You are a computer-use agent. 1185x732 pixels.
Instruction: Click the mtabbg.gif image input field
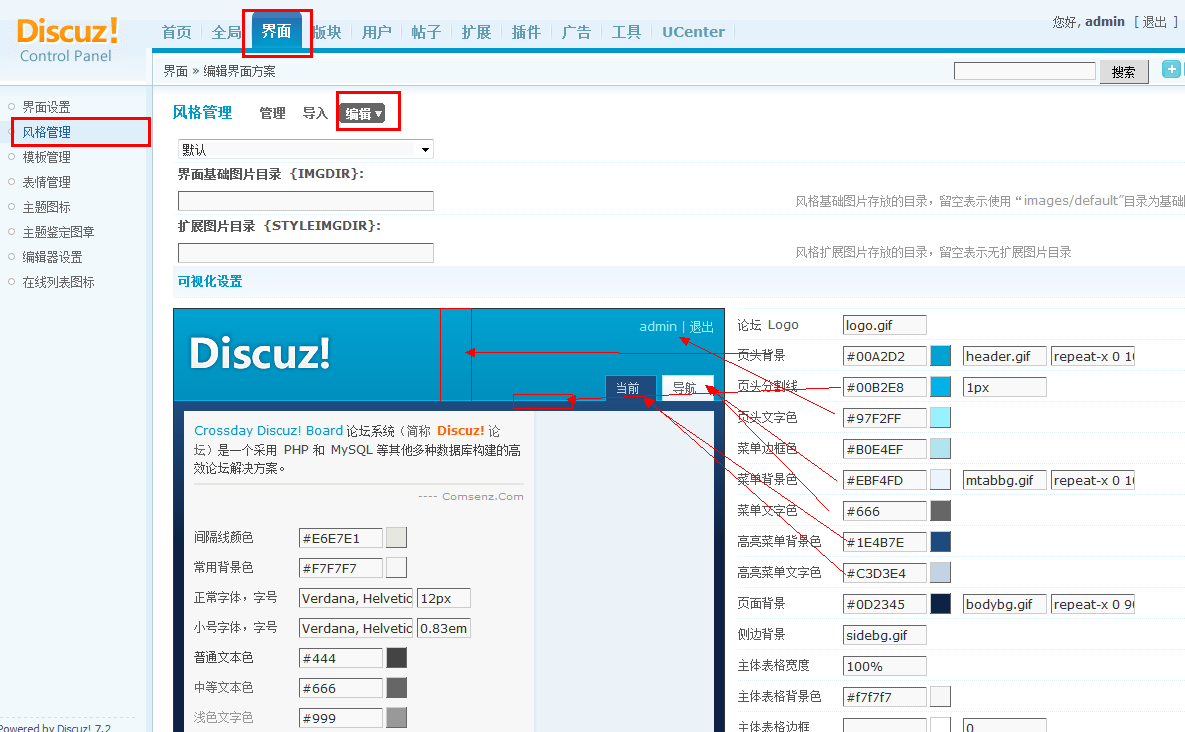pos(1004,480)
